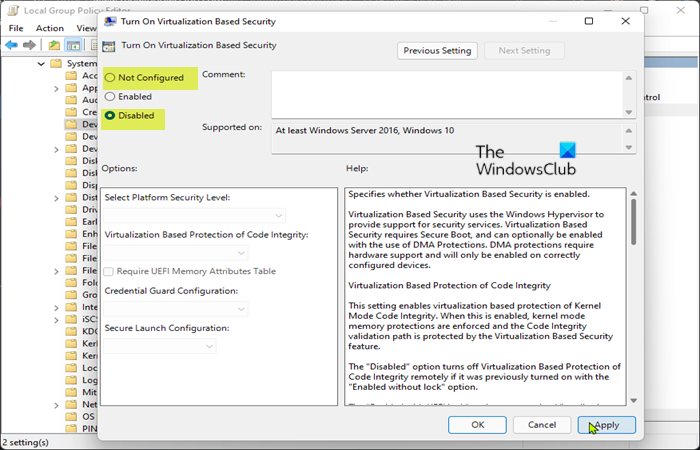Screen dimensions: 700x450
Task: Click the Help pane scroll down arrow
Action: click(633, 400)
